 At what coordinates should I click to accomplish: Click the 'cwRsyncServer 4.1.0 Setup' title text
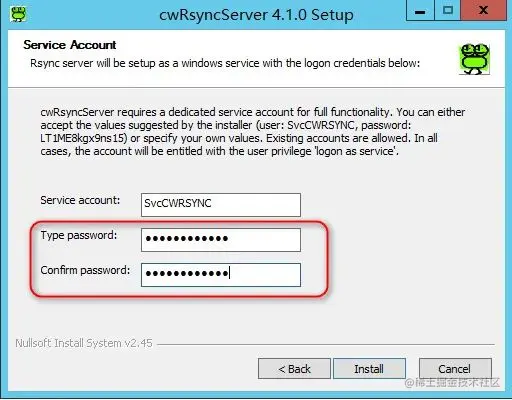click(256, 15)
